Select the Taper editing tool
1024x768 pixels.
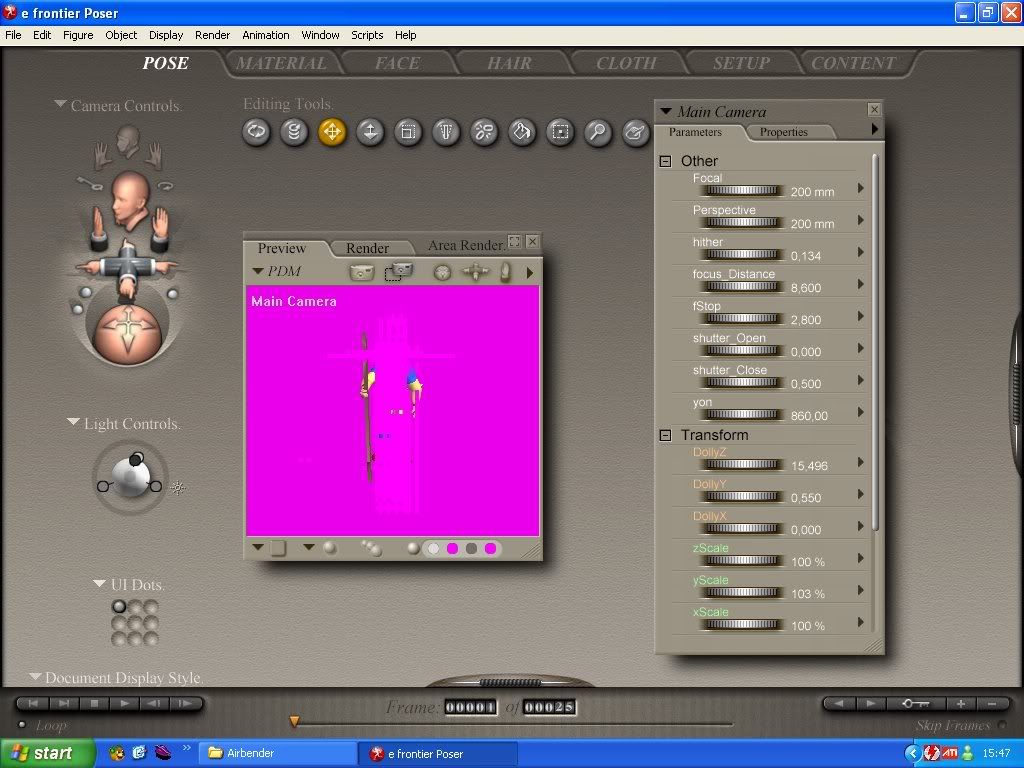pos(446,132)
